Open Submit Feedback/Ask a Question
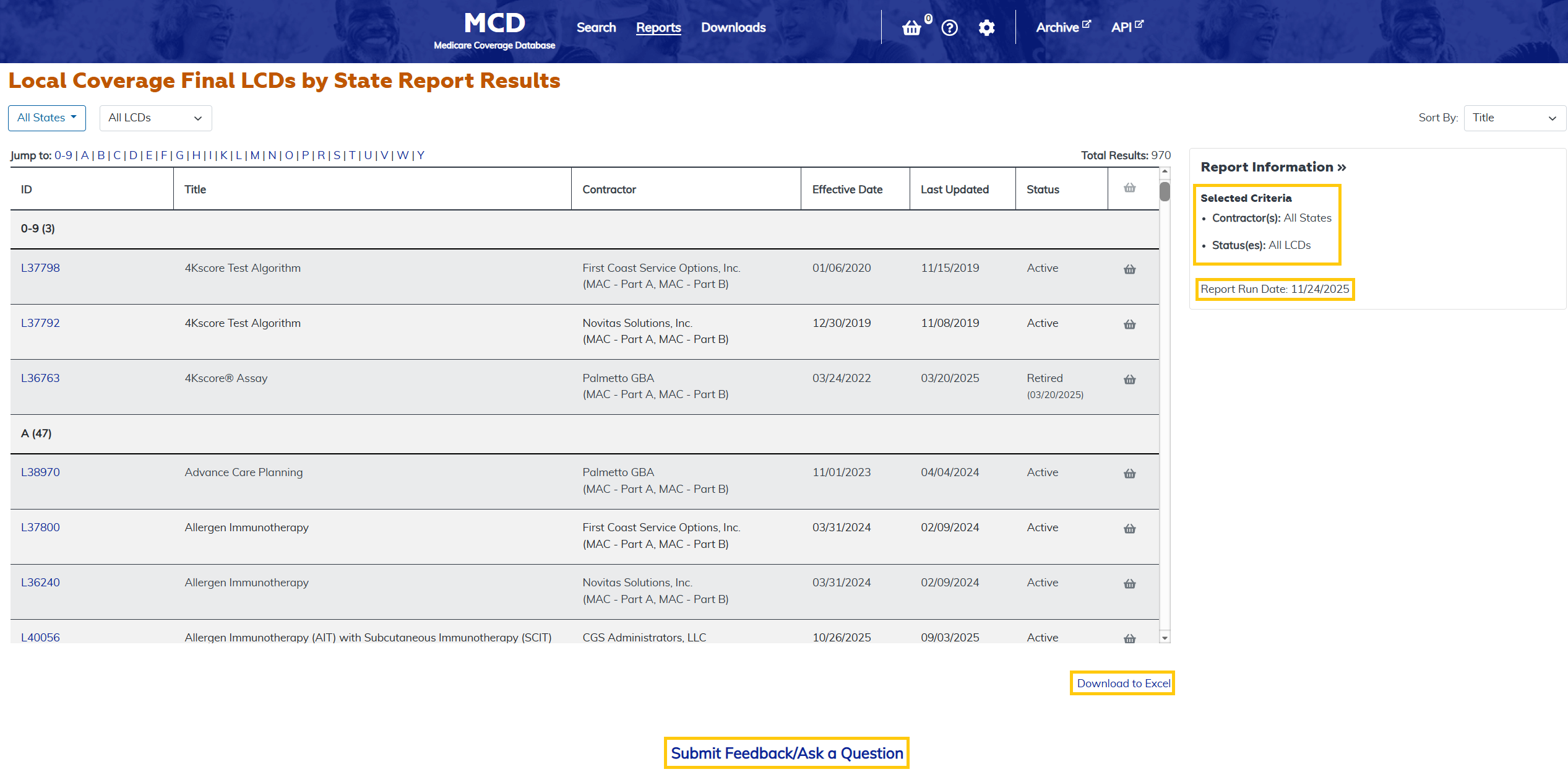Image resolution: width=1568 pixels, height=777 pixels. (786, 753)
